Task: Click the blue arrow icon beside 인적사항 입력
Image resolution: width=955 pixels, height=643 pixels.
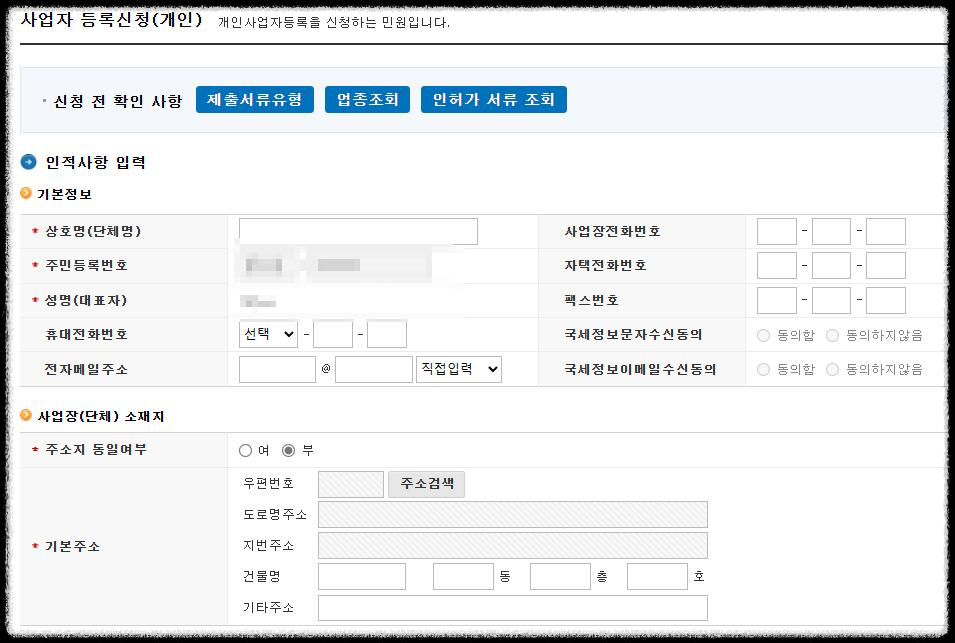Action: pos(29,162)
